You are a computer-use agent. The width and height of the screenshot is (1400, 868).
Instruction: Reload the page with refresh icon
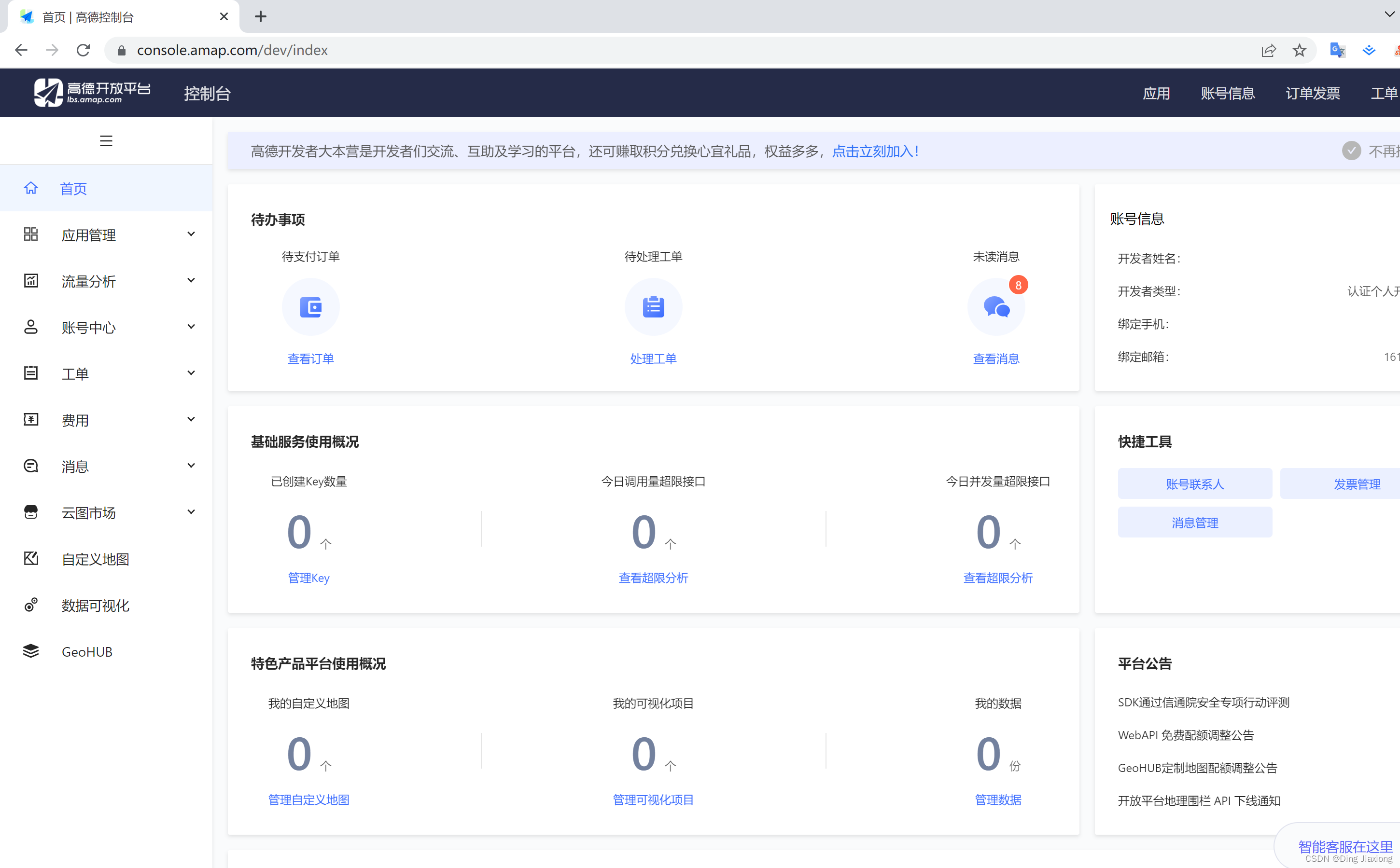[x=84, y=50]
